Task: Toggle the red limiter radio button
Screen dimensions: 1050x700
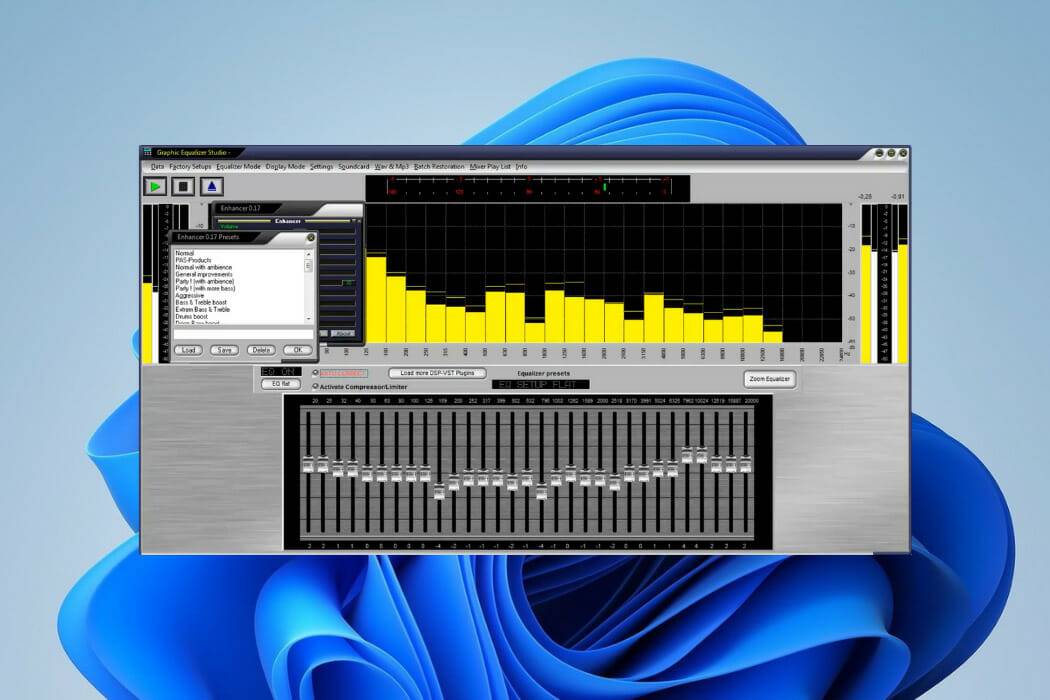Action: click(x=314, y=372)
